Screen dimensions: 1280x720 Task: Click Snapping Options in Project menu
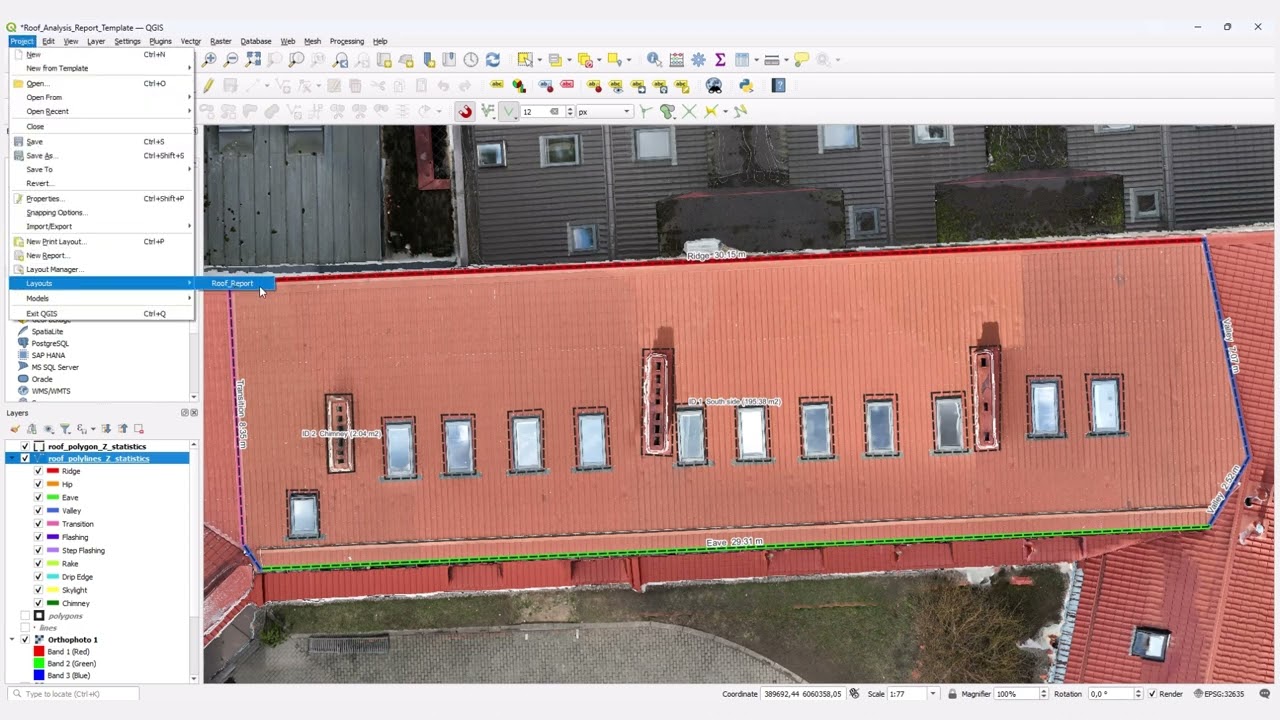pos(100,212)
